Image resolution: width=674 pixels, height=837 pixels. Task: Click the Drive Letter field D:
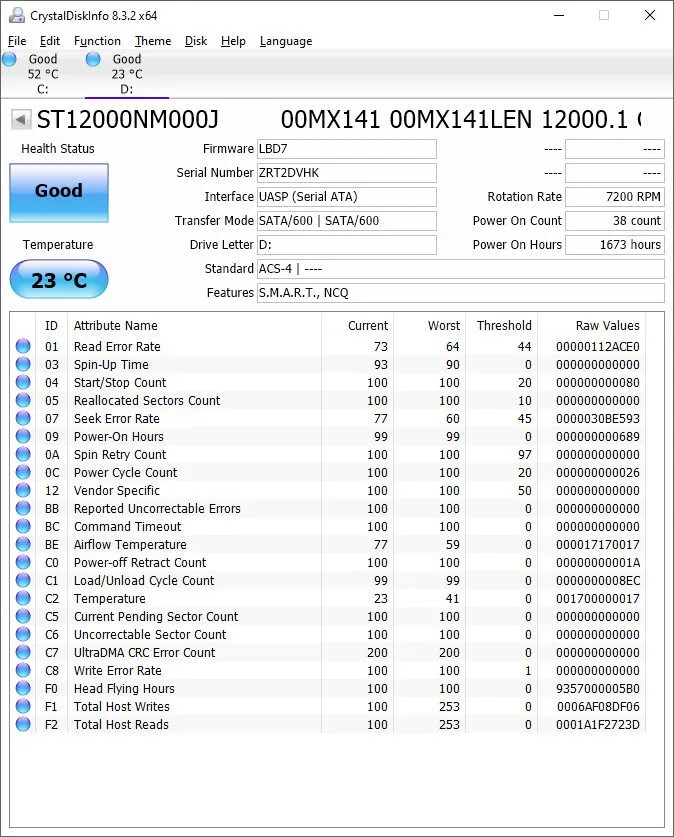click(x=347, y=245)
